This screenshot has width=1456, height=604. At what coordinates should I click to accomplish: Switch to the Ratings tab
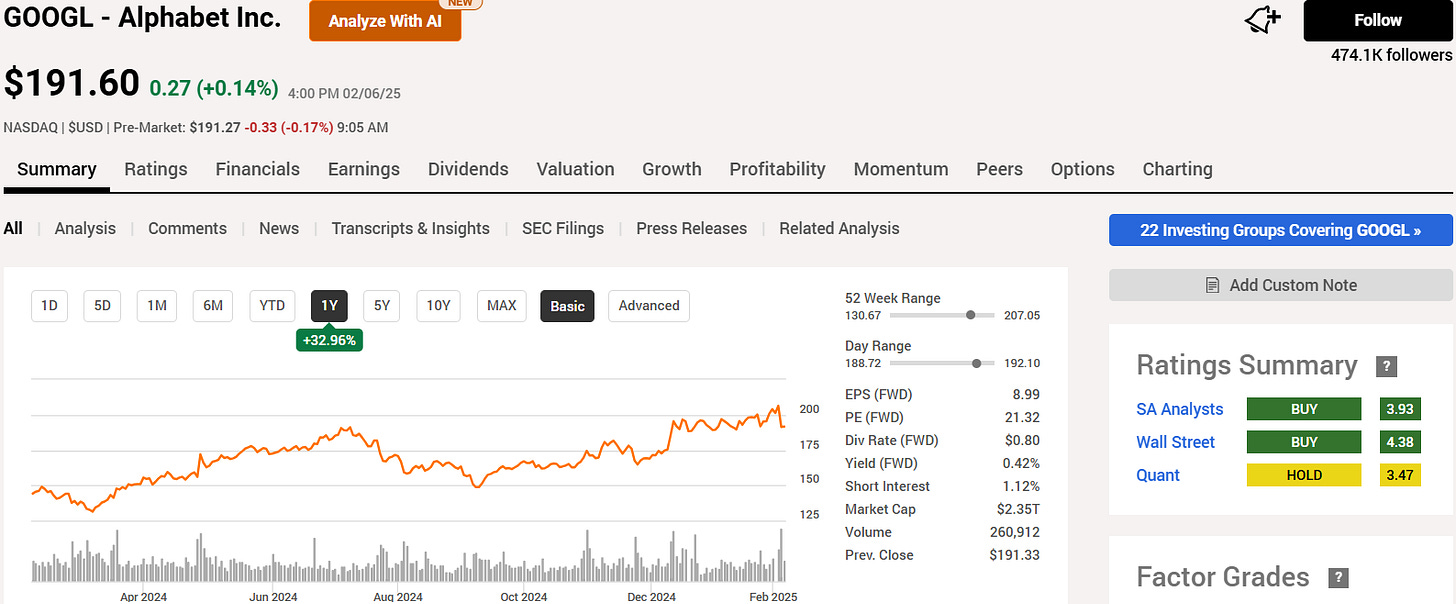point(156,169)
